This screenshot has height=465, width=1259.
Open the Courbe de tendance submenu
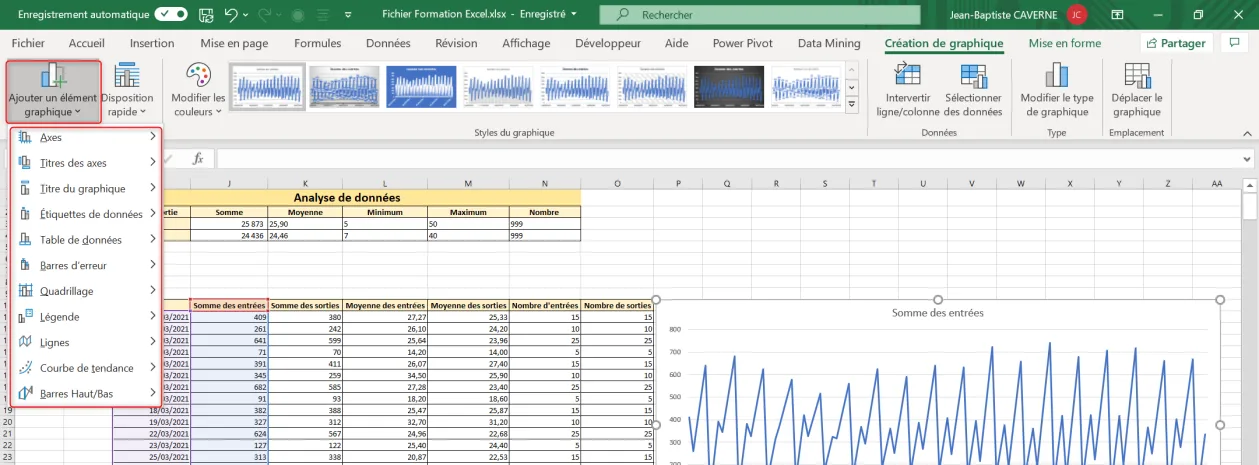pos(85,368)
